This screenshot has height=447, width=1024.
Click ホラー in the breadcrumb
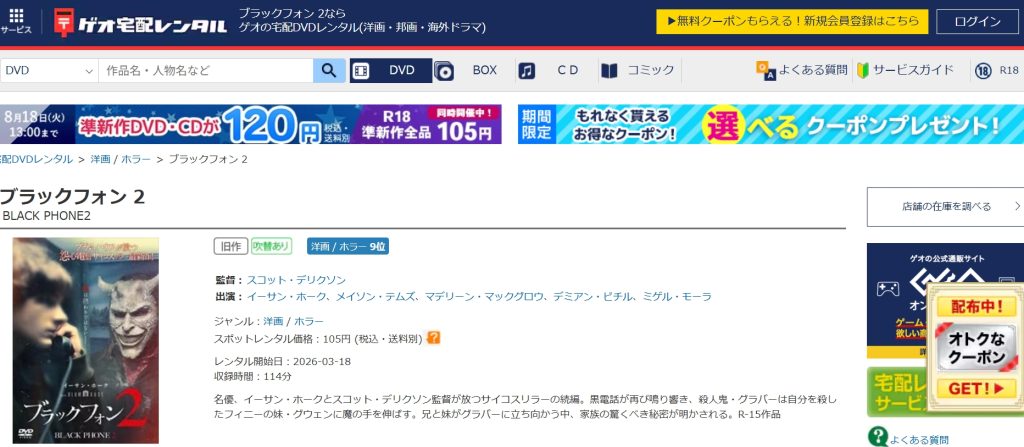(x=136, y=159)
